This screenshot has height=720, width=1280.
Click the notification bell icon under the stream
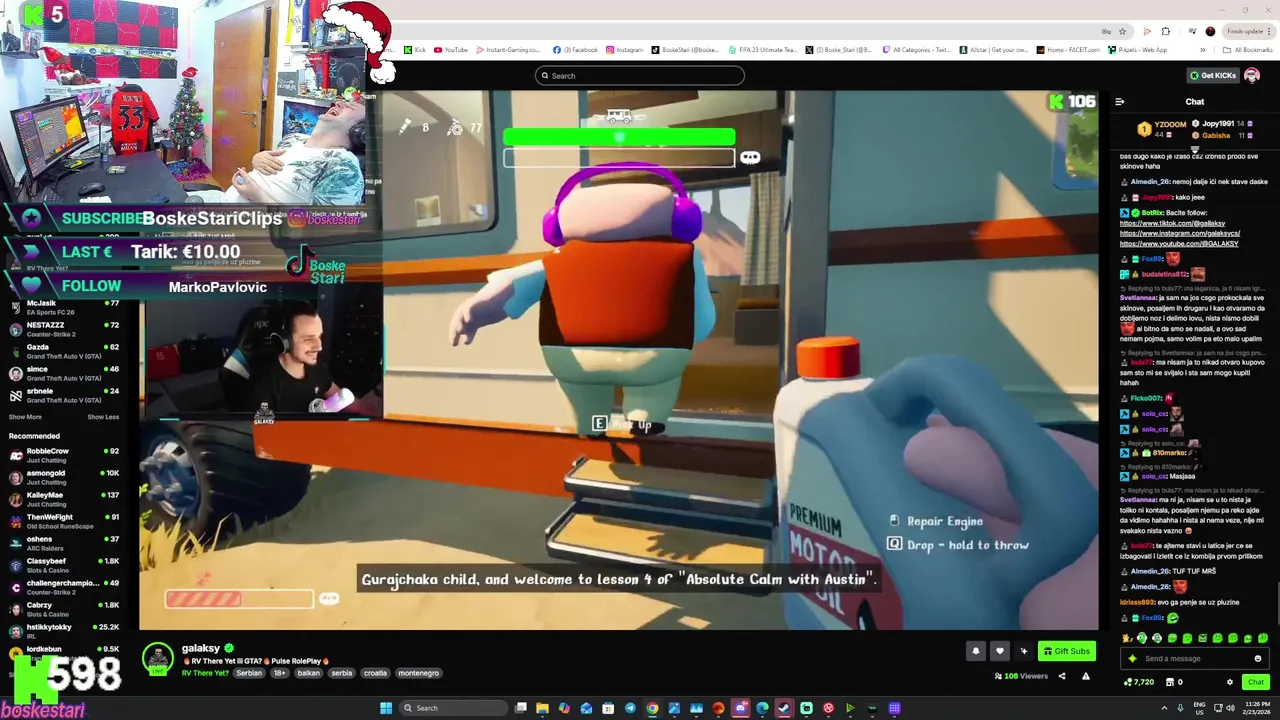pos(976,651)
